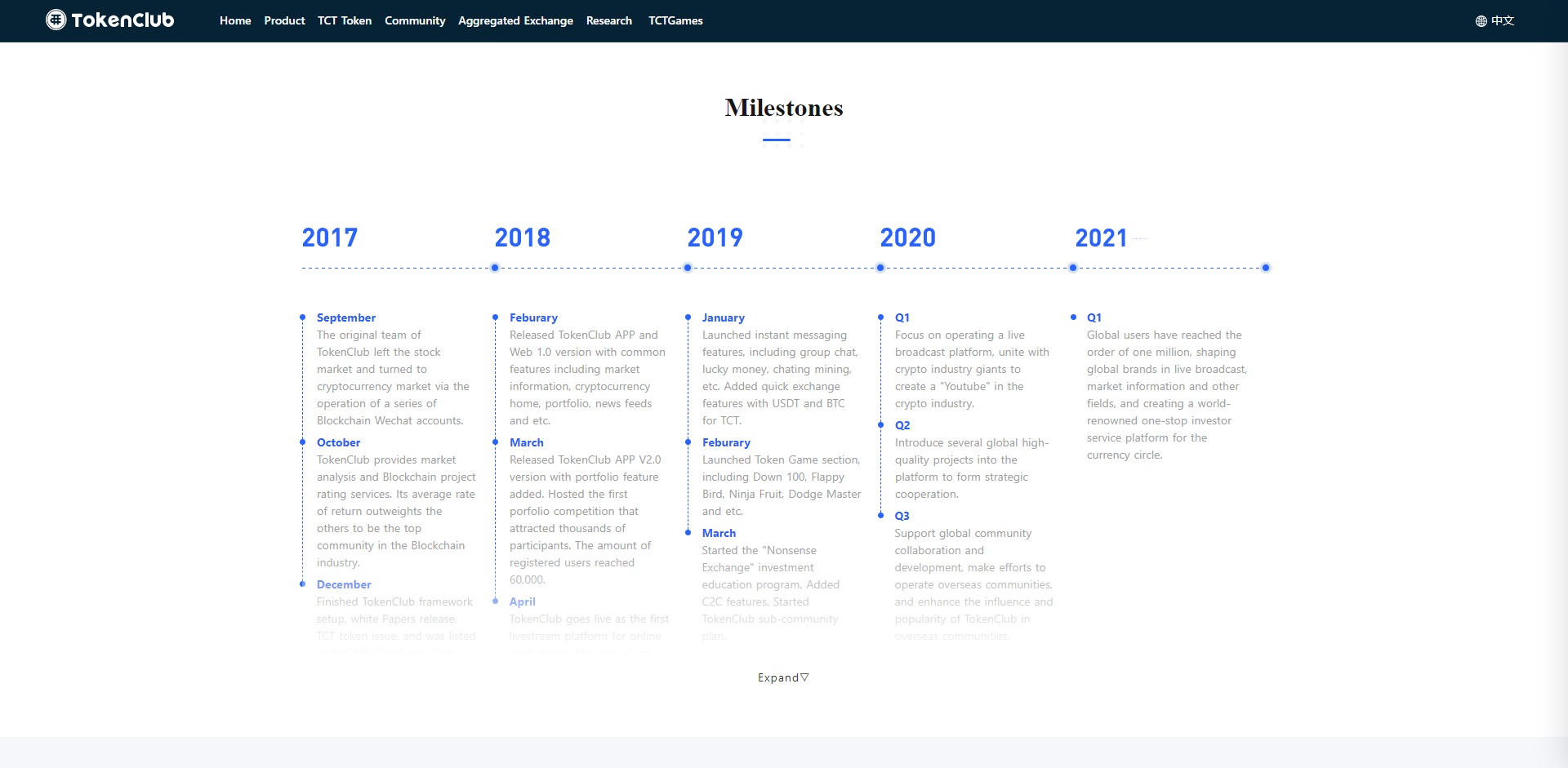
Task: Click the April entry under 2018
Action: coord(523,602)
